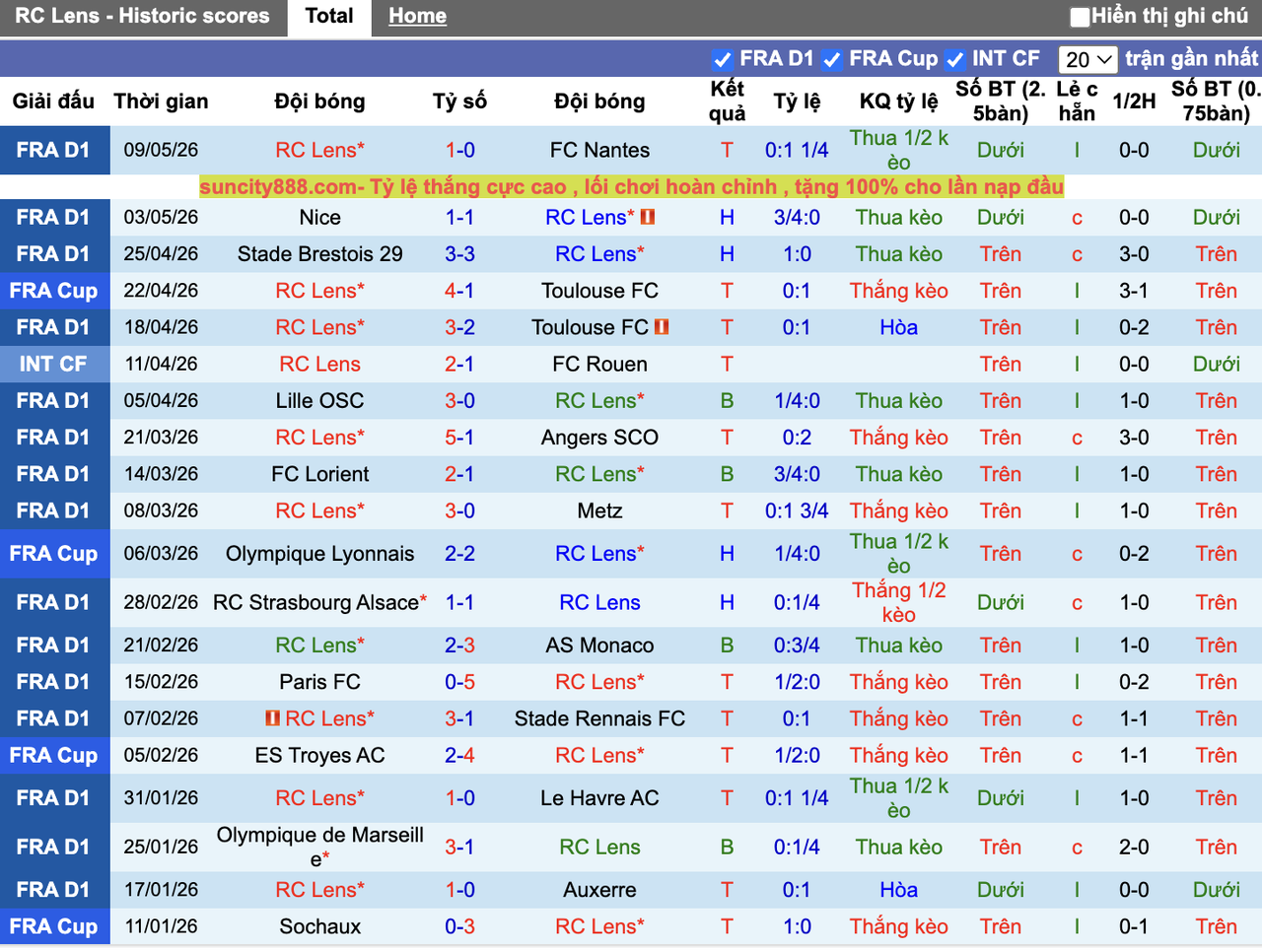Click the 'Hòa' handicap result in the Auxerre row
Image resolution: width=1262 pixels, height=952 pixels.
(x=898, y=890)
